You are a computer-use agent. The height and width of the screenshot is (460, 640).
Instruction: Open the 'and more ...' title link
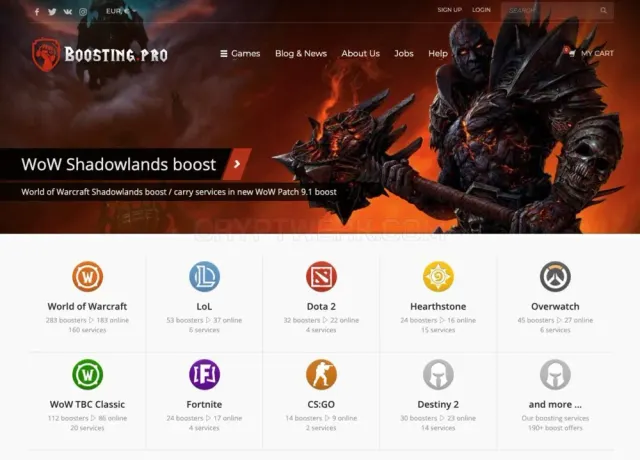555,404
